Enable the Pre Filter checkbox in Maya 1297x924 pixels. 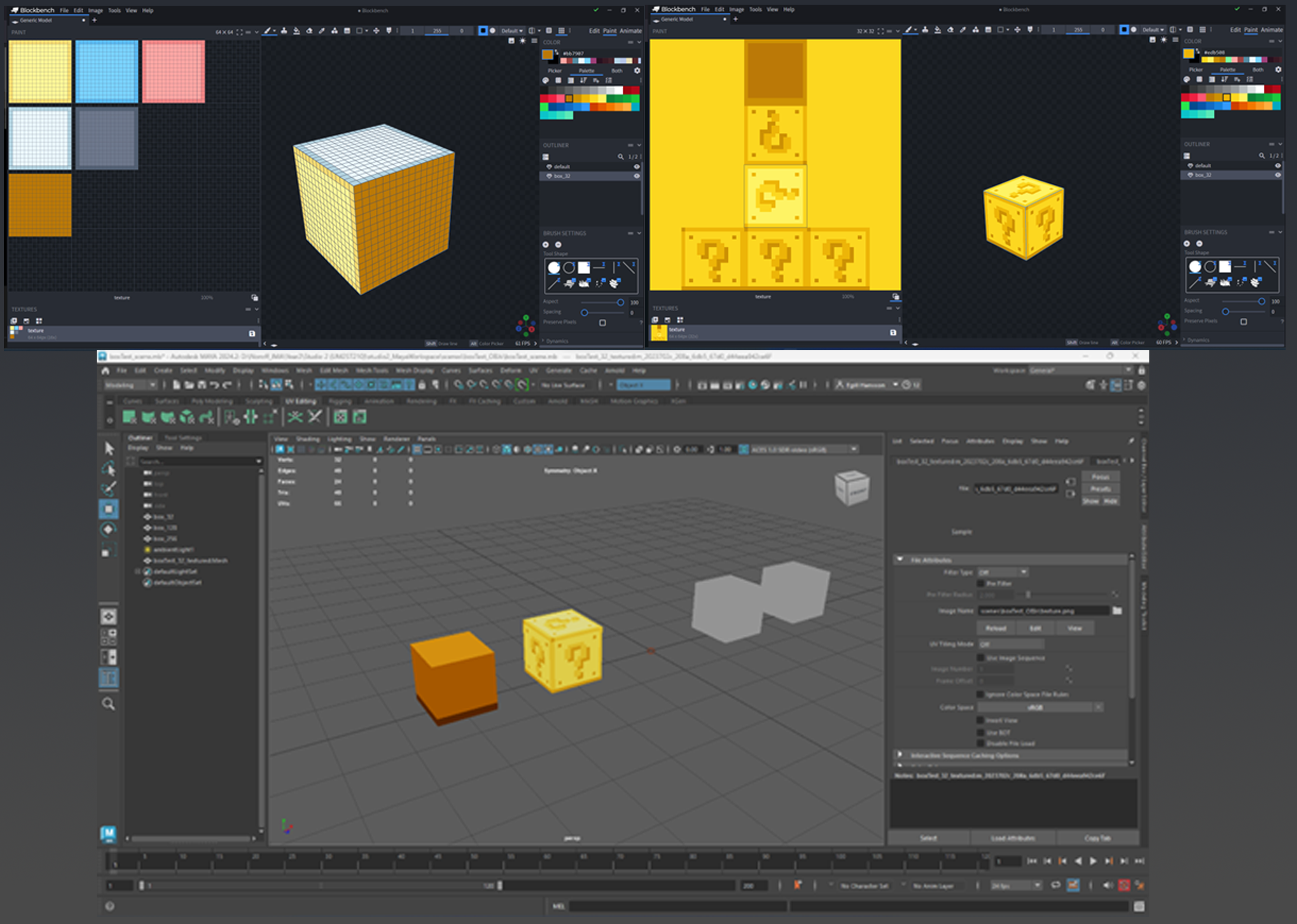tap(980, 584)
